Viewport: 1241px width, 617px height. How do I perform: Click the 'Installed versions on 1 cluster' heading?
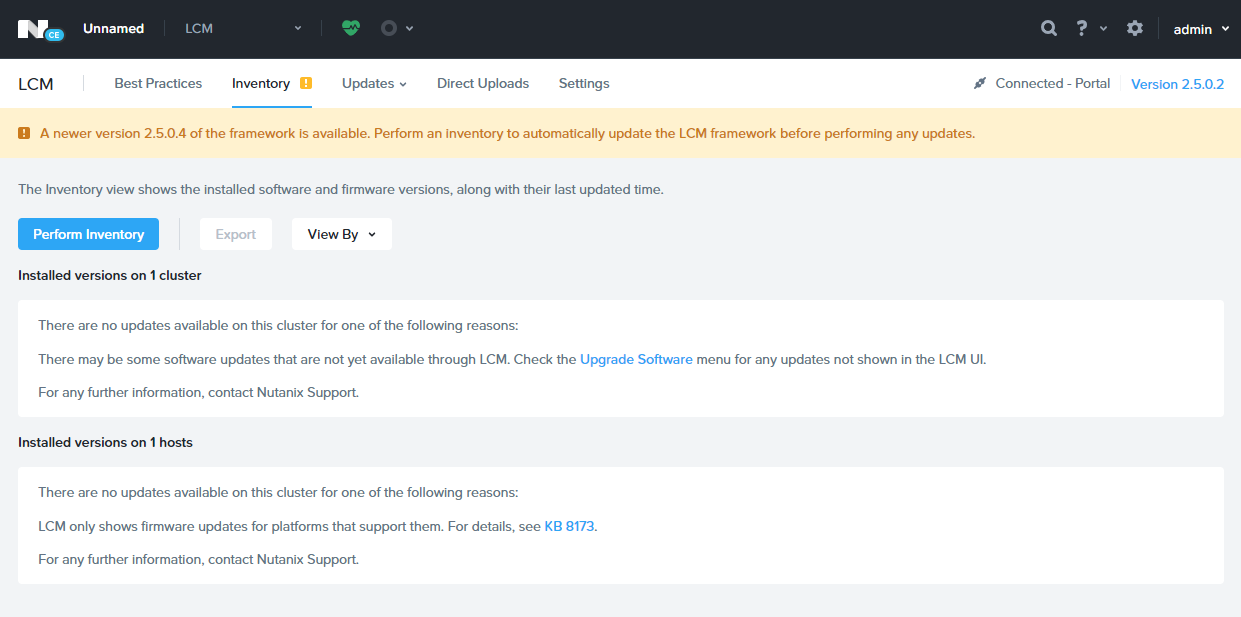pos(110,275)
